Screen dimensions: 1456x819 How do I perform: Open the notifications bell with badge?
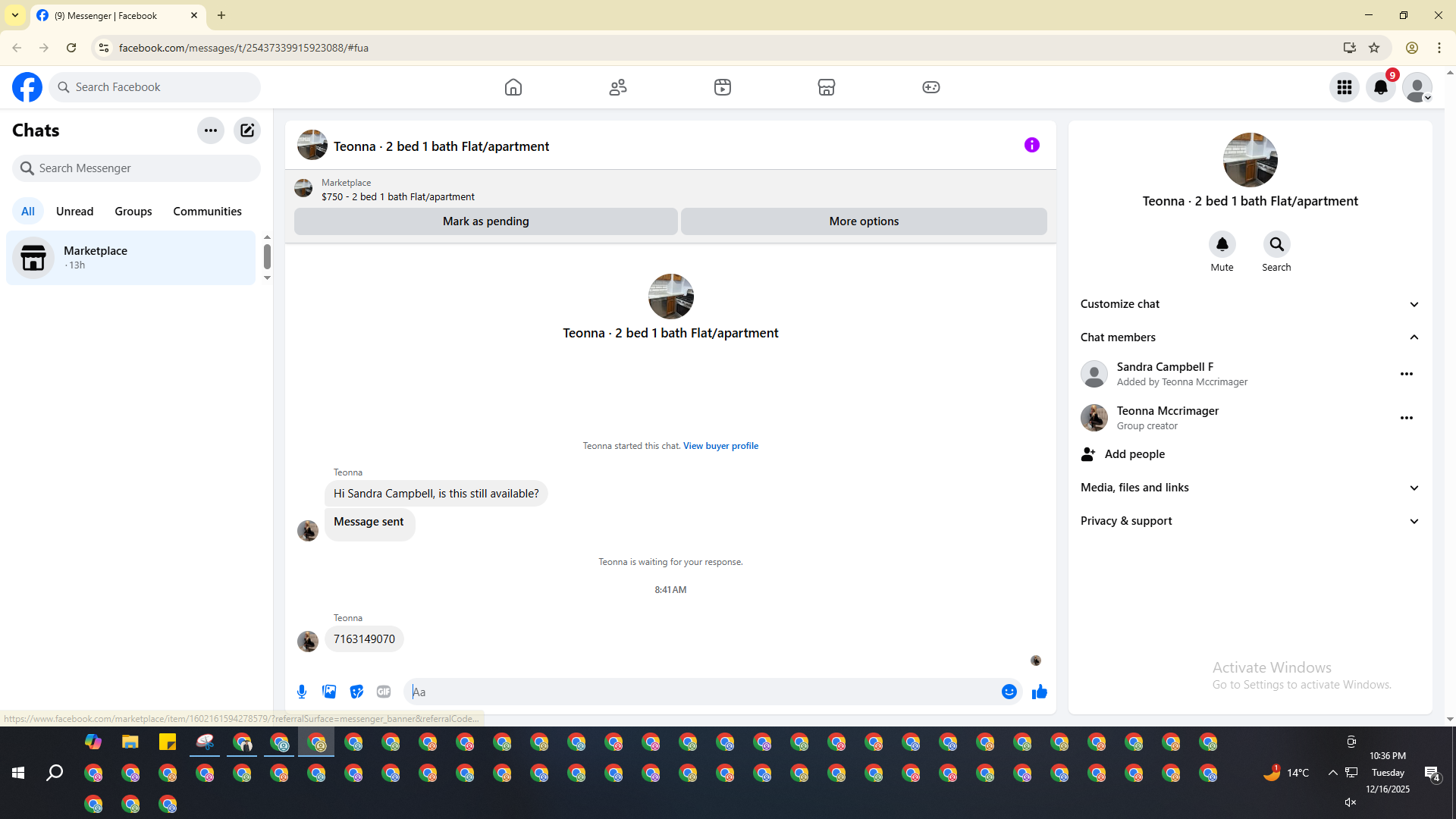[1381, 87]
